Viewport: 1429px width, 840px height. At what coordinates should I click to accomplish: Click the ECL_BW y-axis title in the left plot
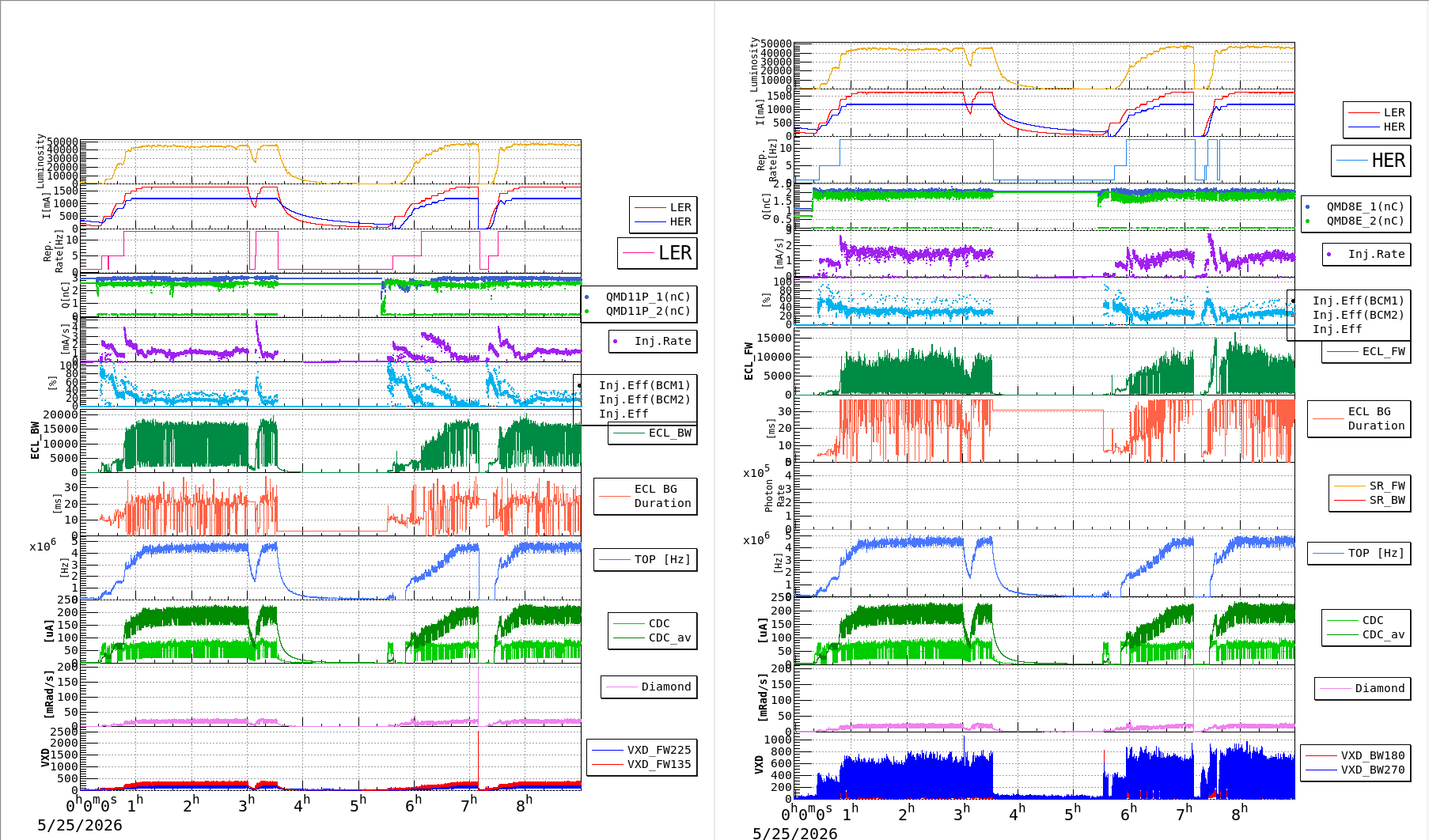pyautogui.click(x=35, y=440)
